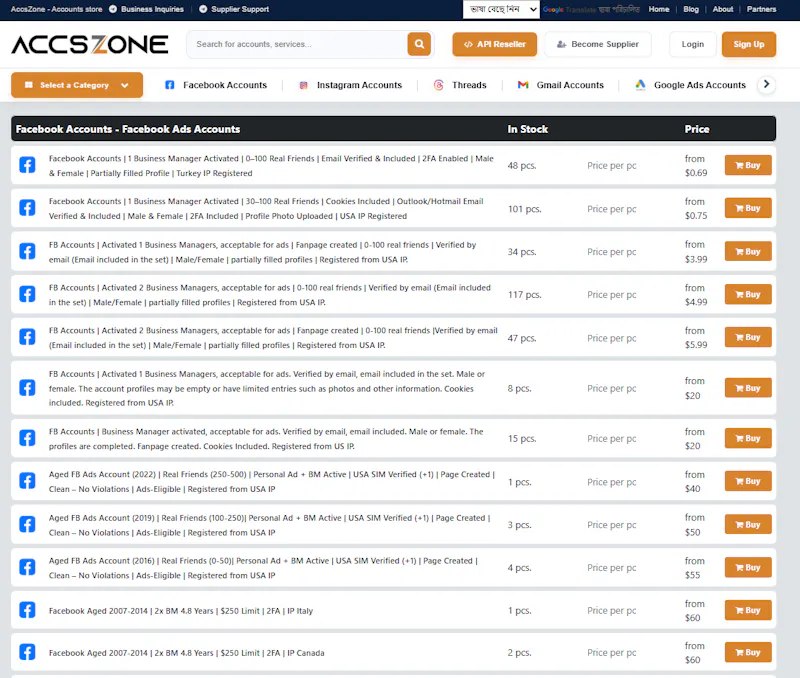The height and width of the screenshot is (678, 800).
Task: Click the API Reseller button
Action: coord(494,44)
